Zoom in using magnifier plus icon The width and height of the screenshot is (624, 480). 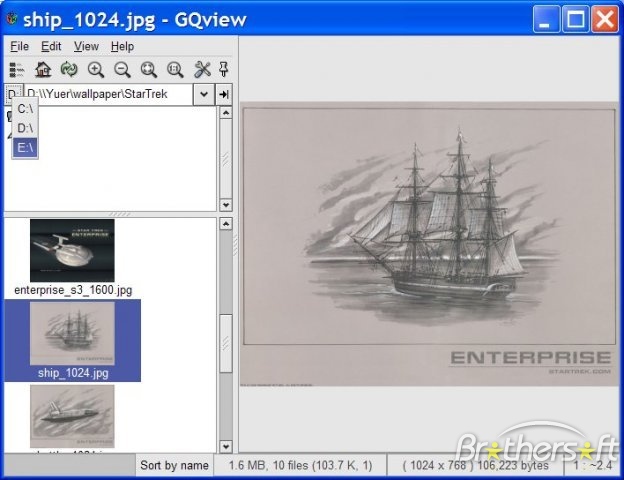[x=96, y=70]
